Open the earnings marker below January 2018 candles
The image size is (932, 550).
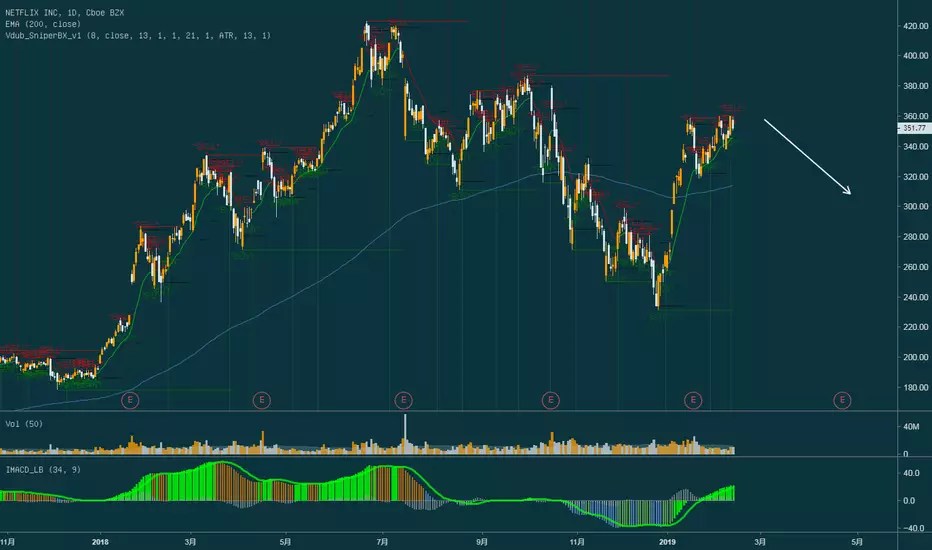tap(130, 400)
